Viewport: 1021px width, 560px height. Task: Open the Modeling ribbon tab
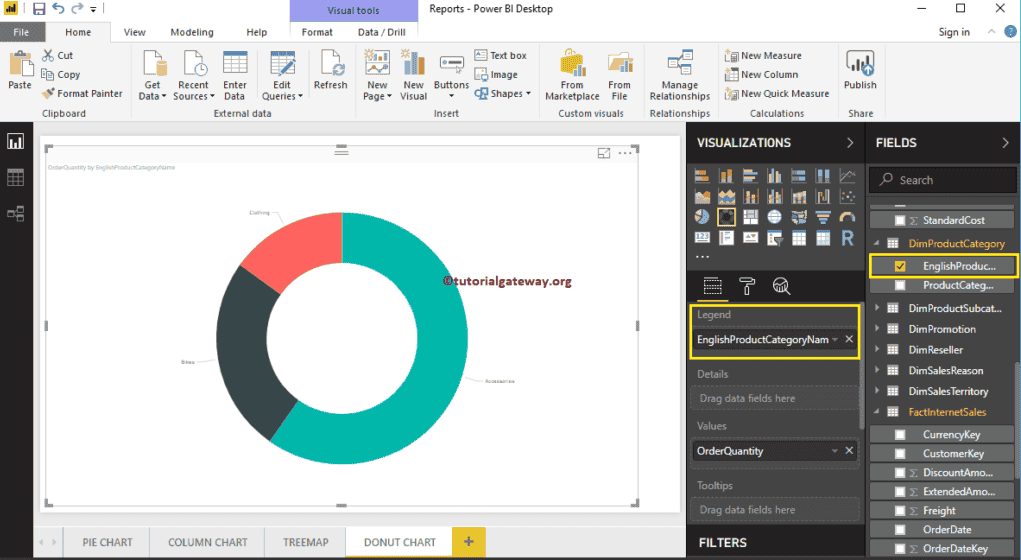tap(192, 32)
